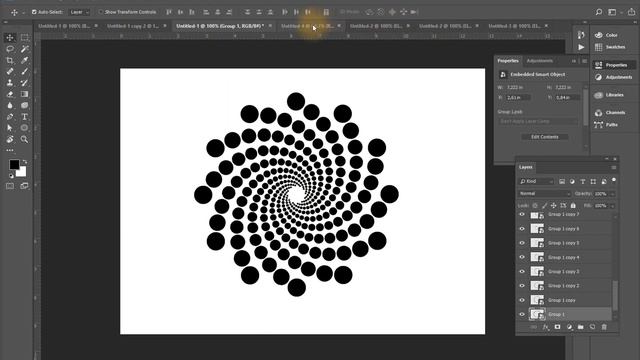Select the Healing Brush tool

tap(10, 71)
